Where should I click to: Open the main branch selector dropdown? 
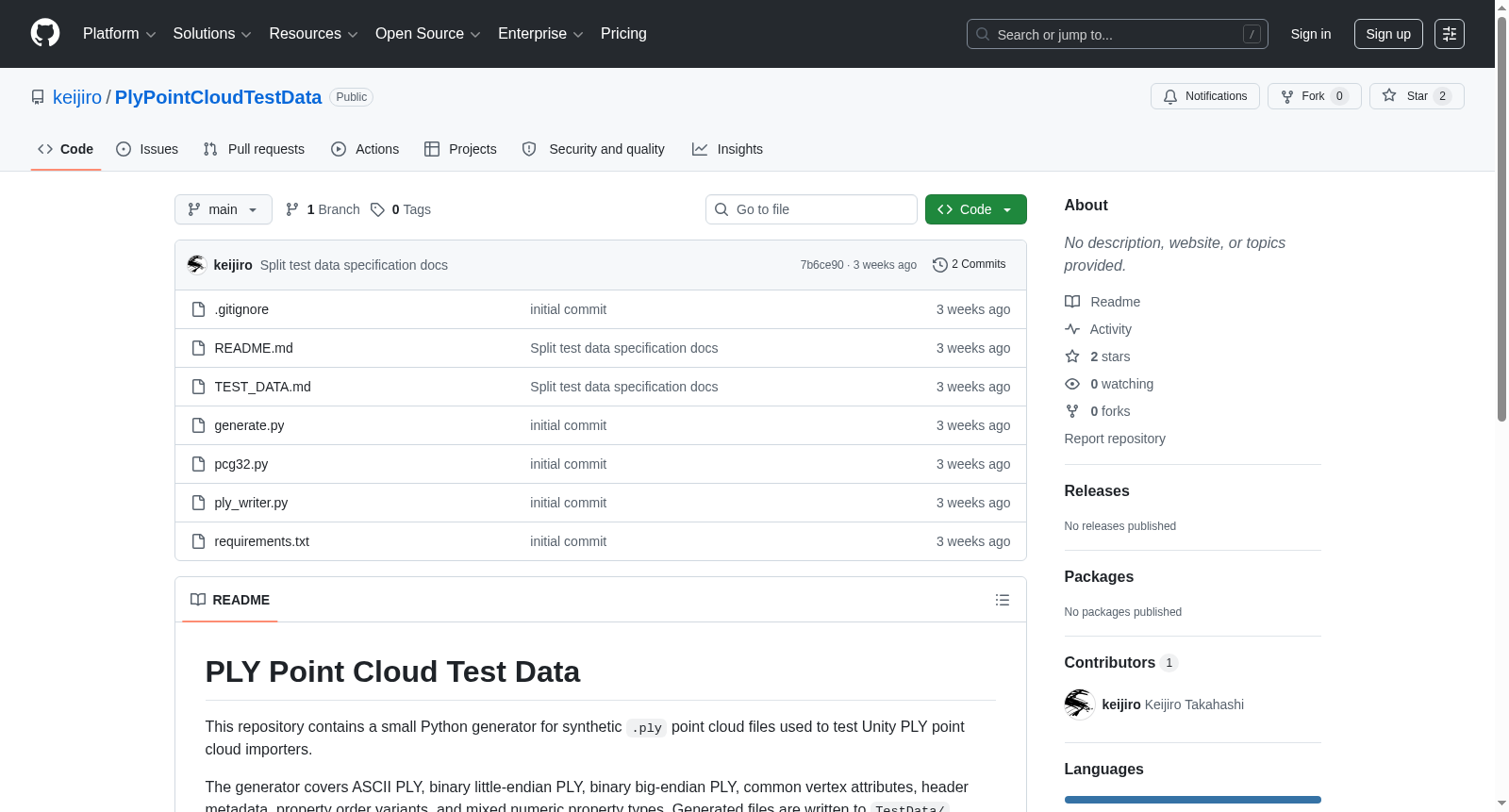pos(224,209)
